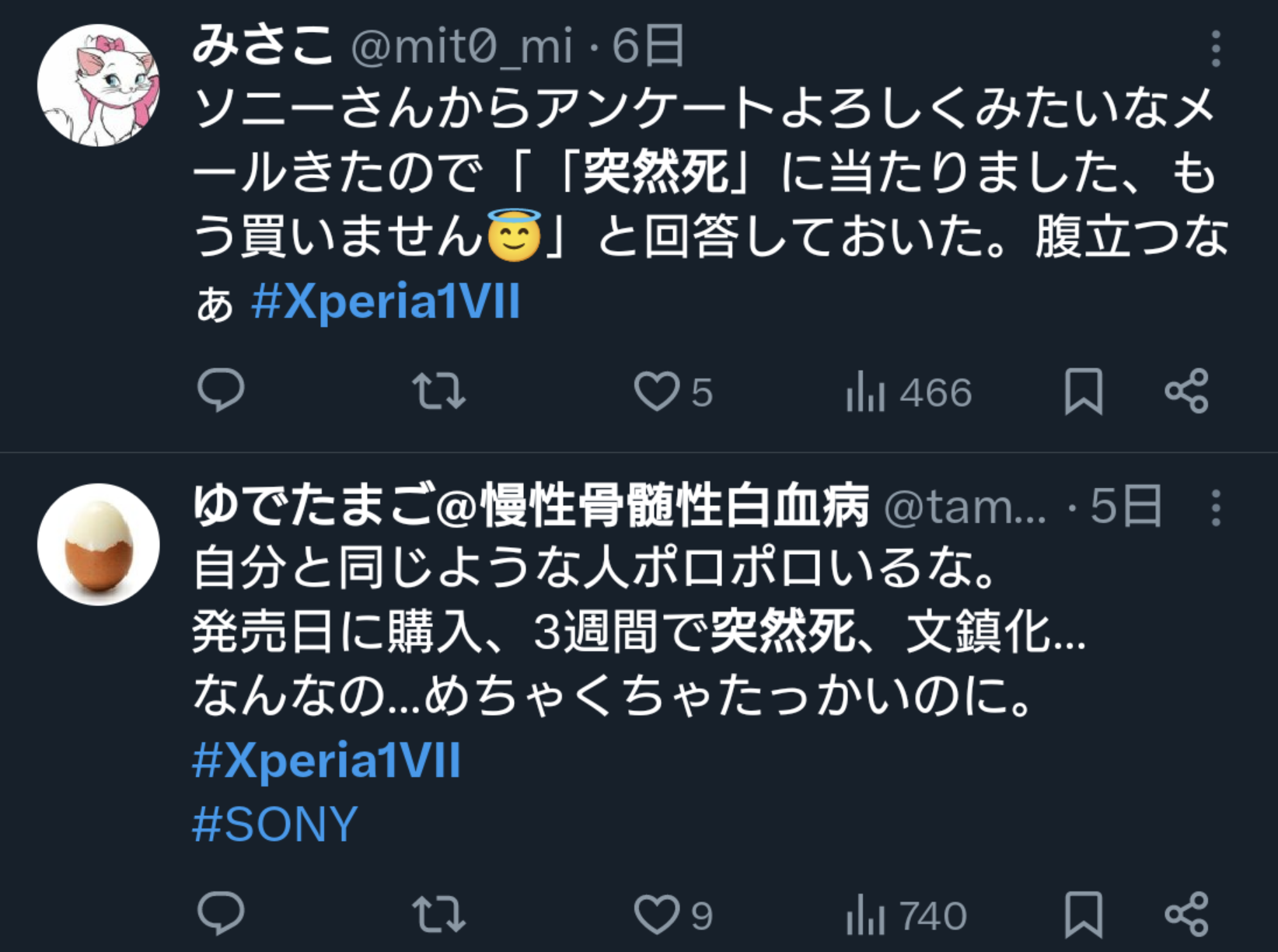Open more options for みさこ's tweet
This screenshot has width=1278, height=952.
tap(1216, 48)
